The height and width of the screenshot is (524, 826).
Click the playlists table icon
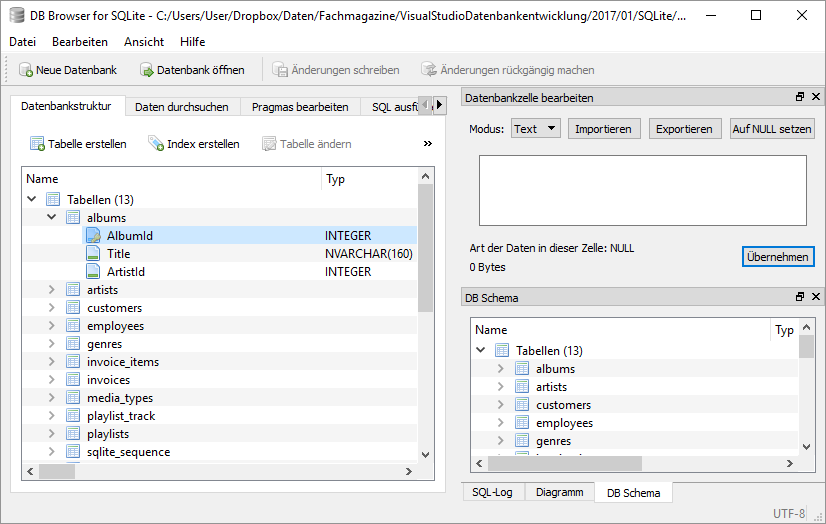click(73, 433)
